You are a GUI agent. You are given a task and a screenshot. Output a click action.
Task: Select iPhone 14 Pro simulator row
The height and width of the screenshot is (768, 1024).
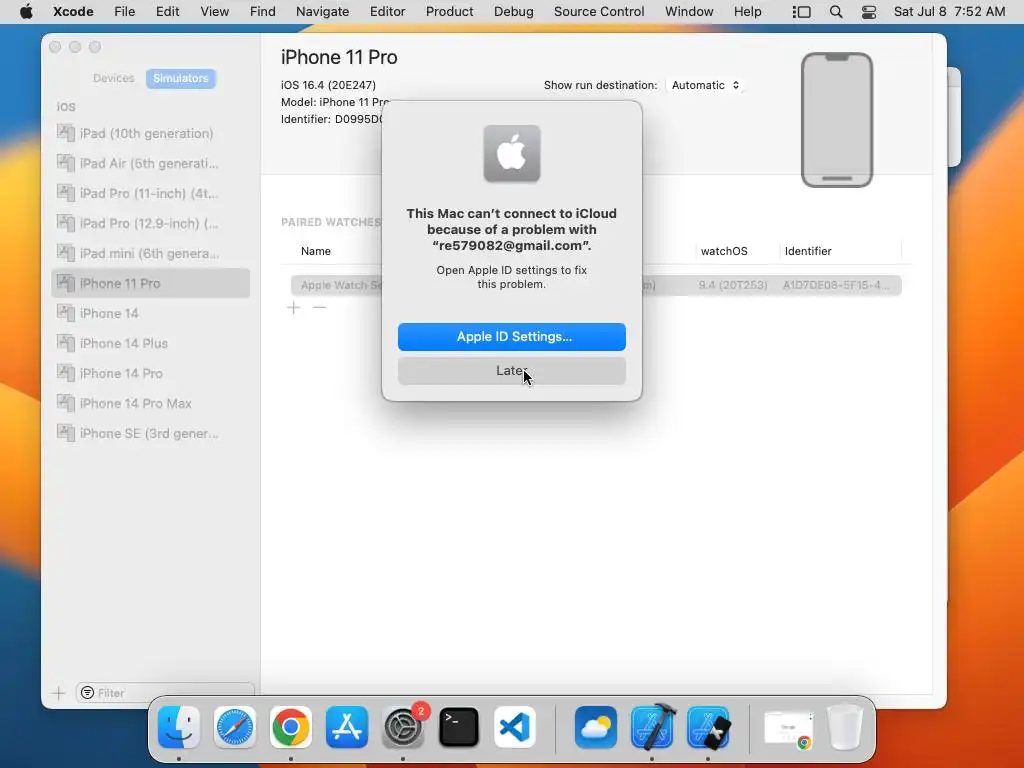click(x=150, y=374)
